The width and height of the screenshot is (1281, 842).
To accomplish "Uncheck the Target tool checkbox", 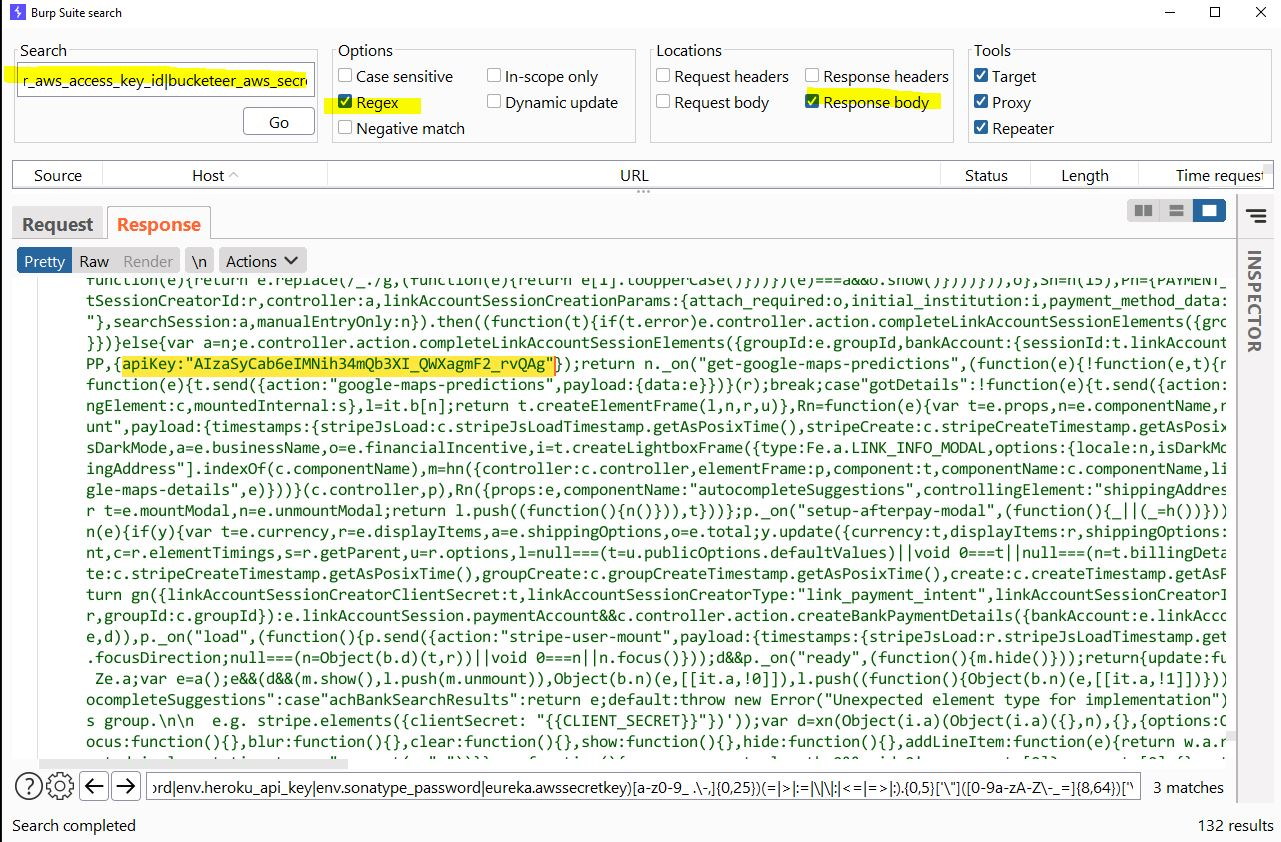I will pos(981,76).
